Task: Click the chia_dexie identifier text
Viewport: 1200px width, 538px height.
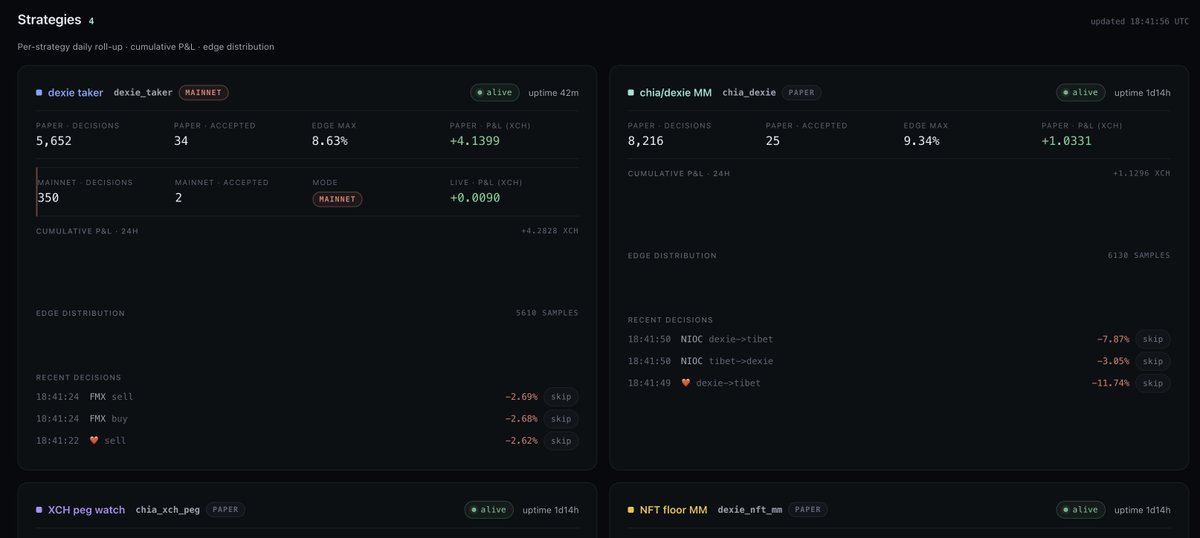Action: (749, 92)
